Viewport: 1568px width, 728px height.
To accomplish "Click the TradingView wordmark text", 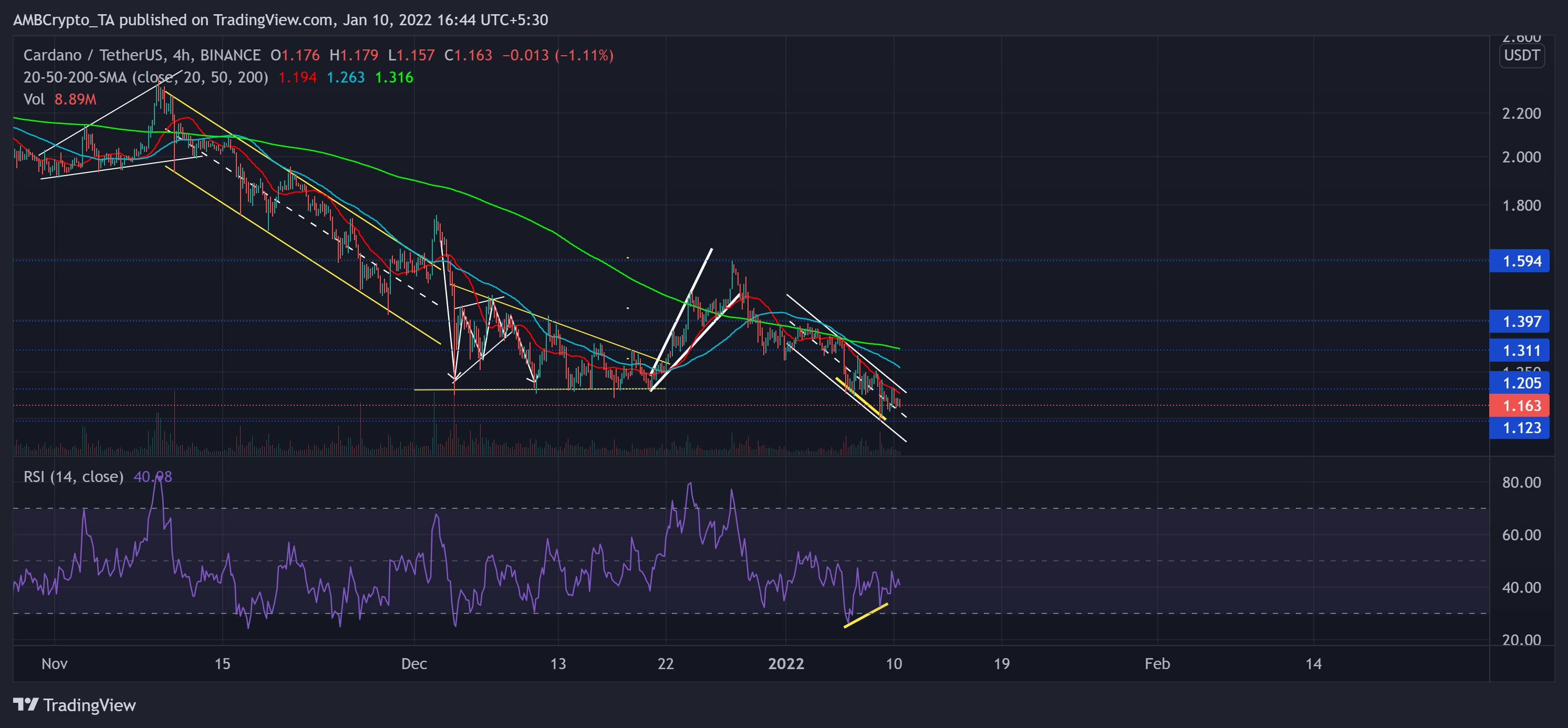I will (x=89, y=705).
